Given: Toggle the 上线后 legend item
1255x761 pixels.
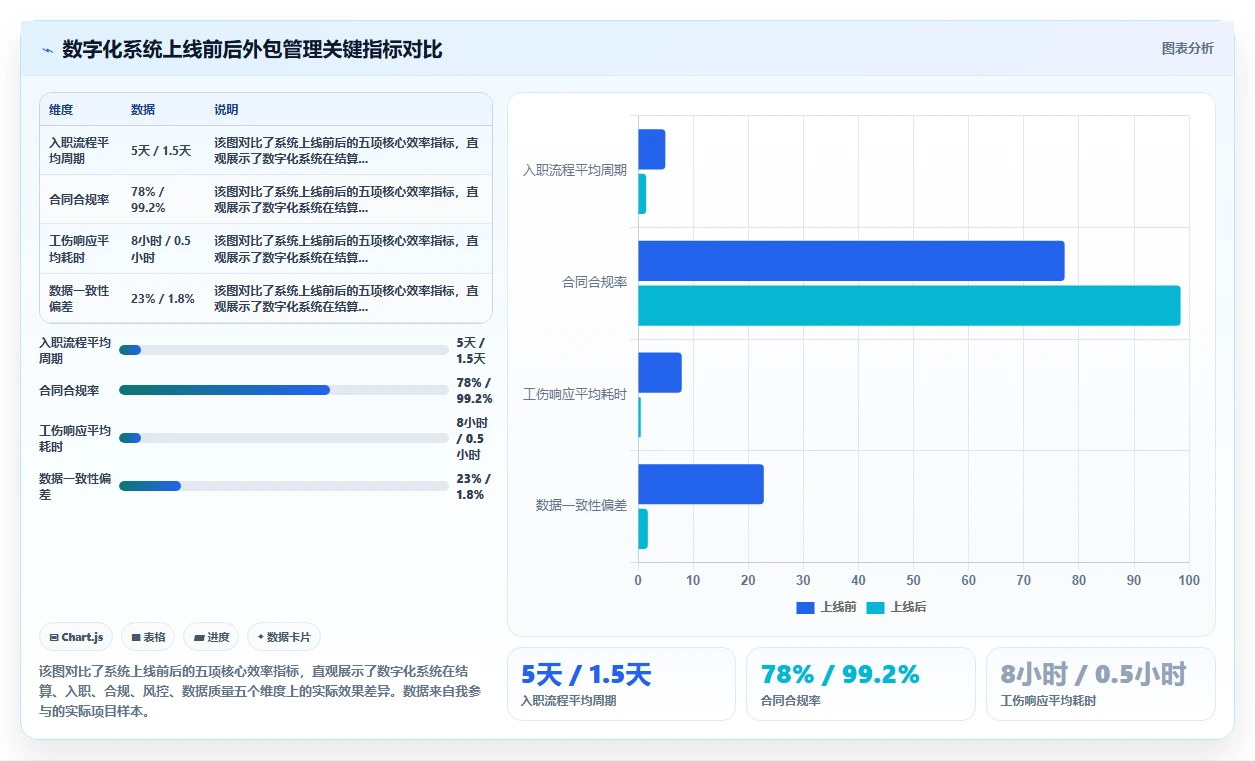Looking at the screenshot, I should point(896,607).
